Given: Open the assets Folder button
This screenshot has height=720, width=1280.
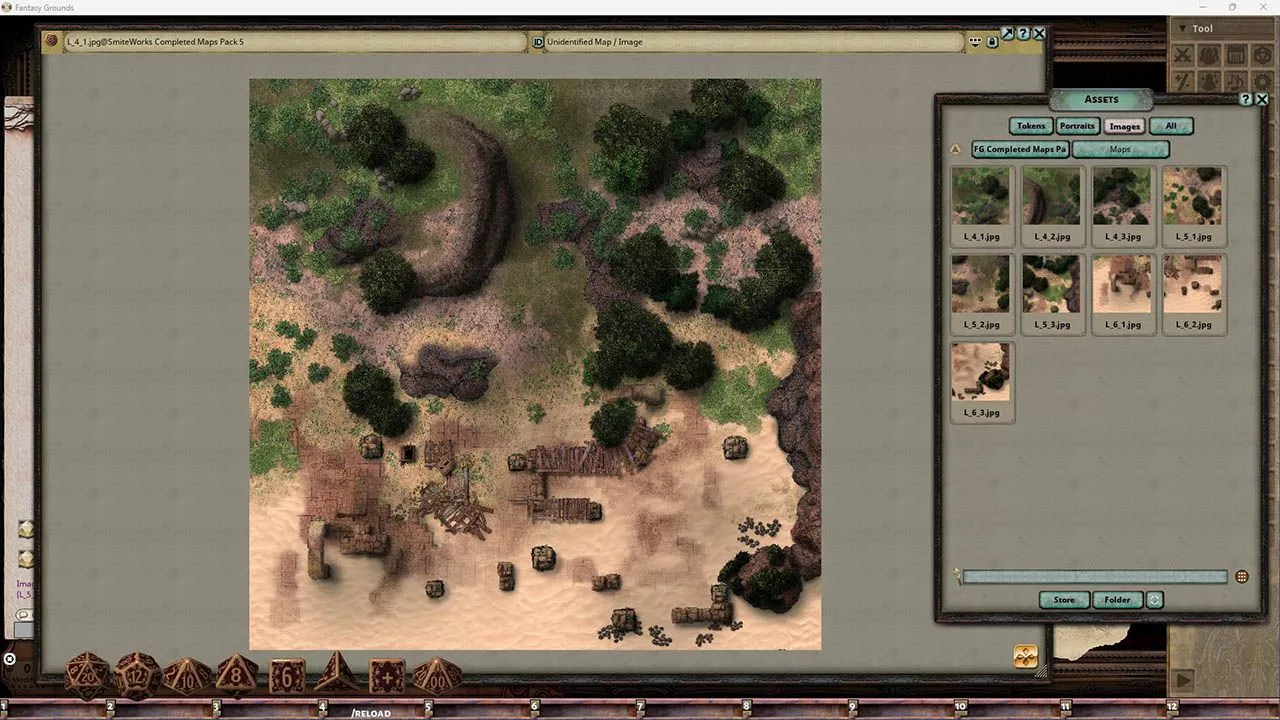Looking at the screenshot, I should click(x=1118, y=600).
